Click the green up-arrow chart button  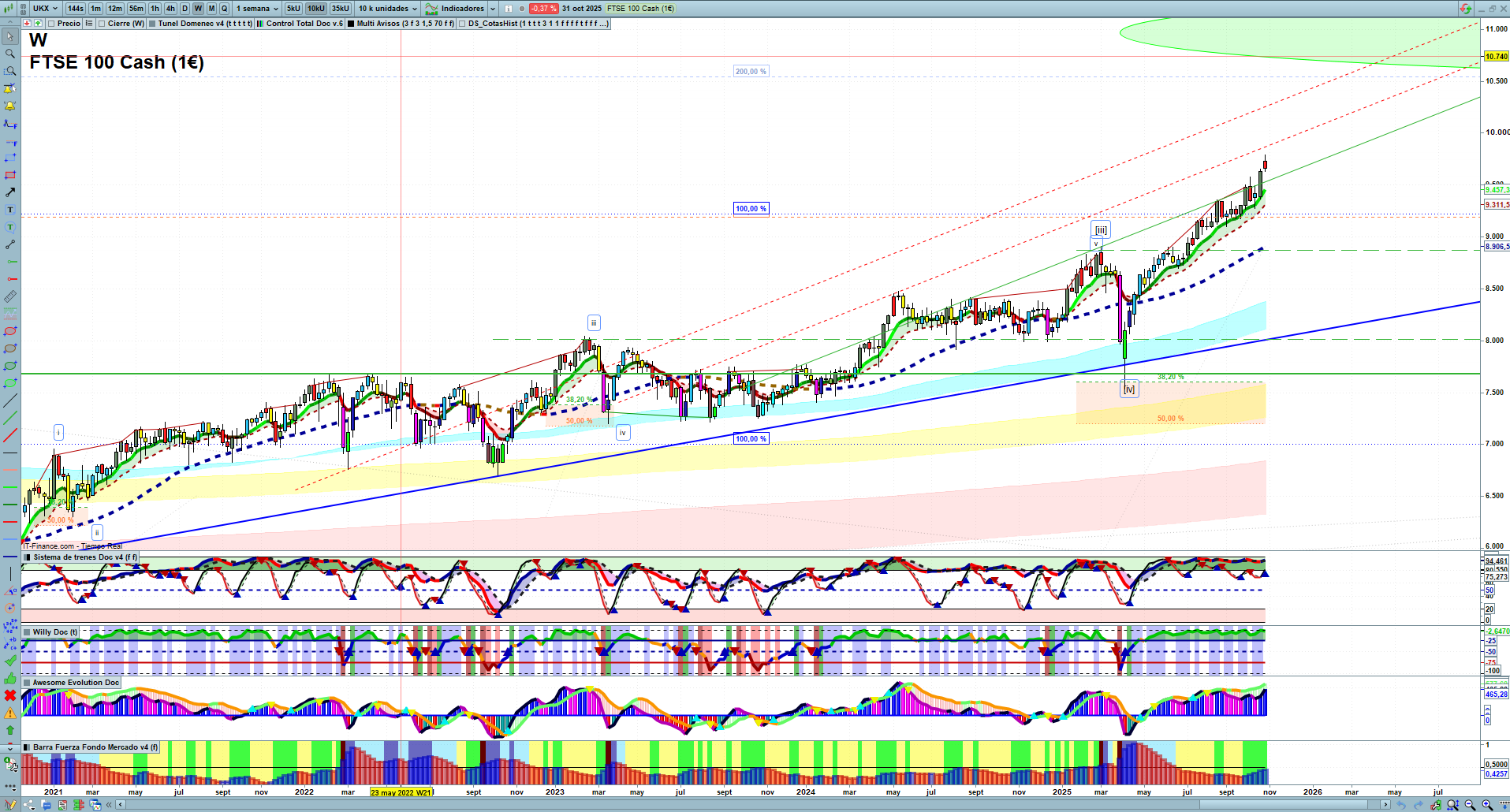point(38,24)
